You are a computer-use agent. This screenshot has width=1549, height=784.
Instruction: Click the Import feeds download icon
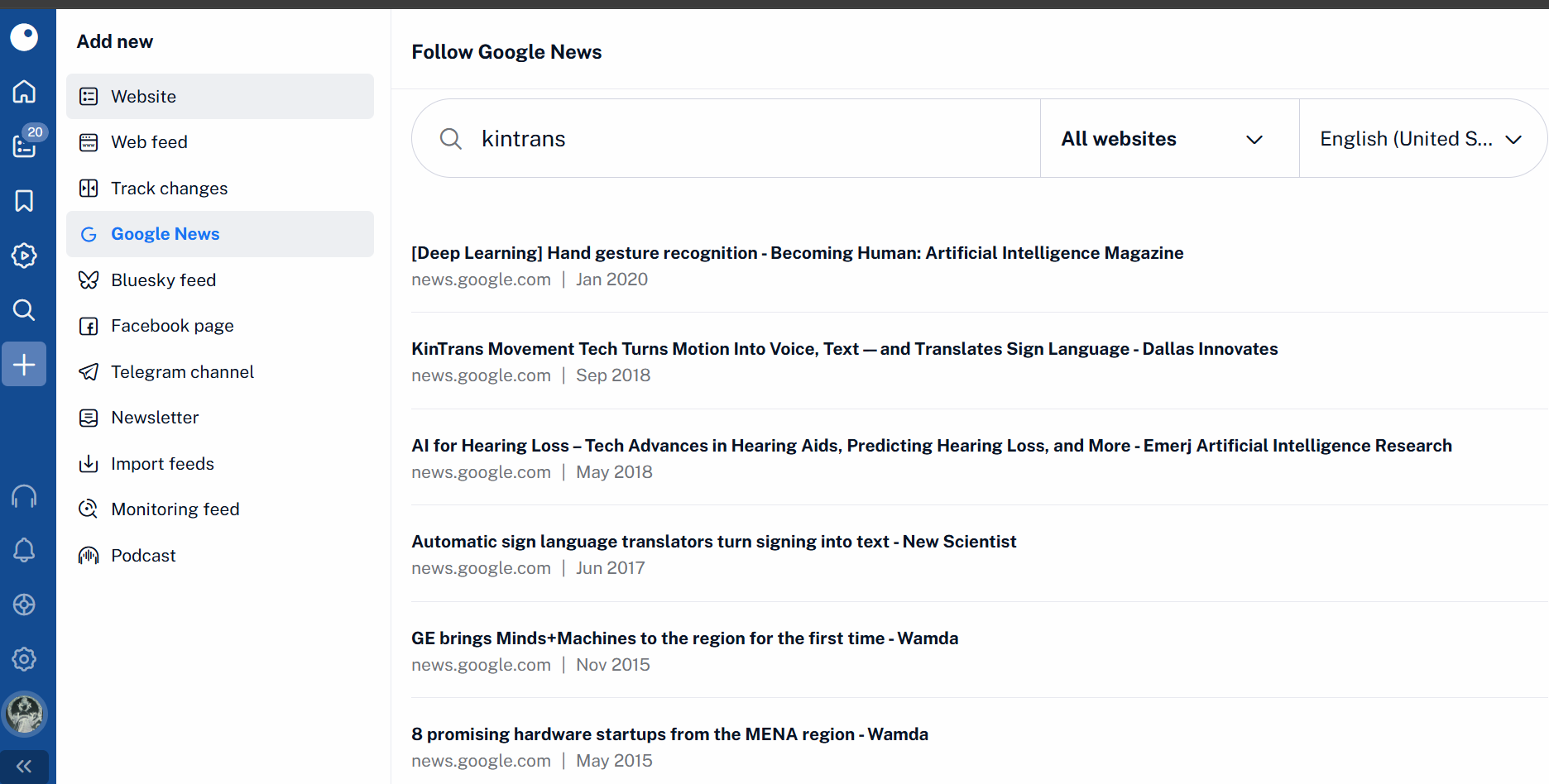click(89, 464)
